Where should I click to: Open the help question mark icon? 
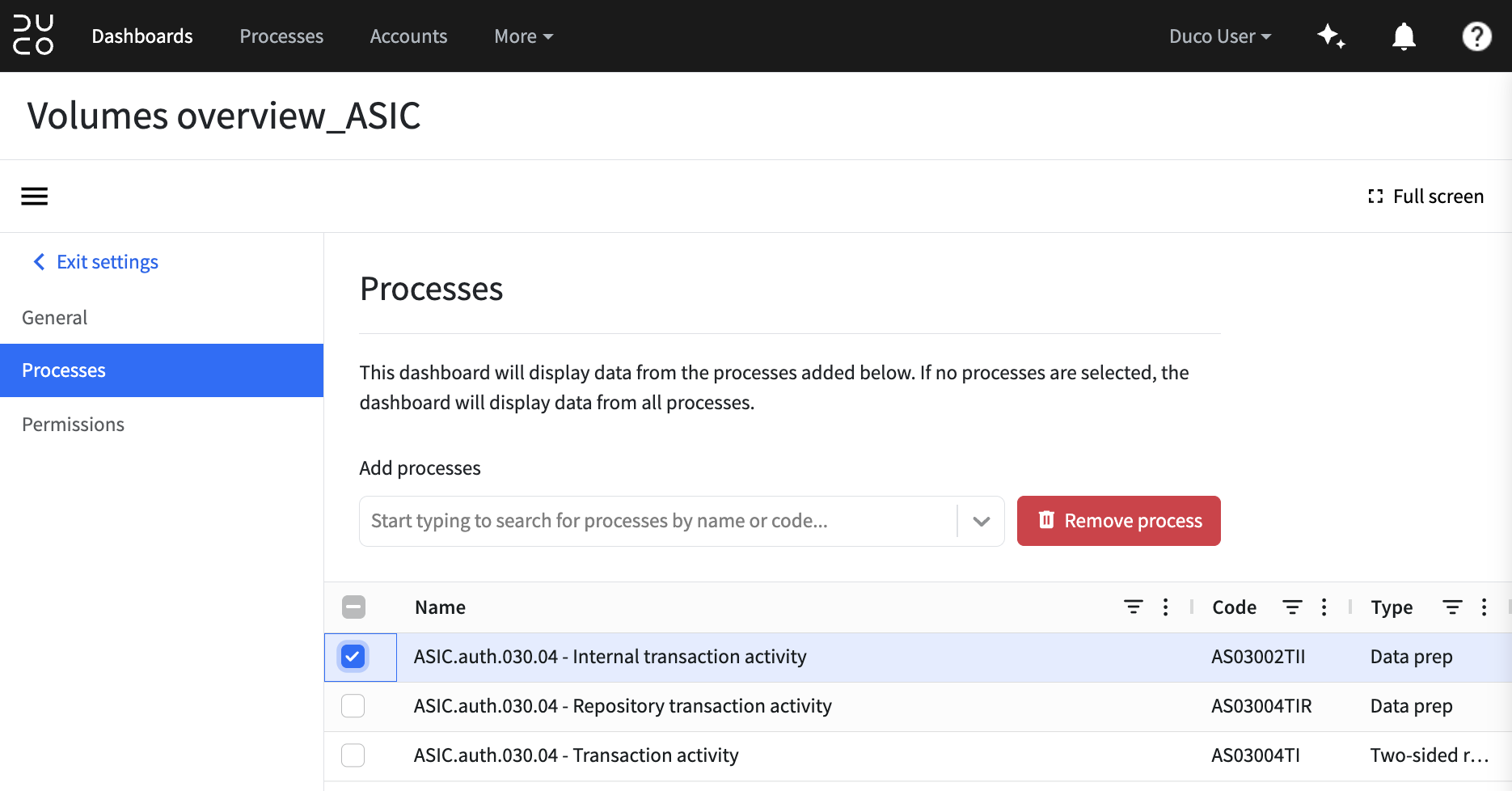pyautogui.click(x=1476, y=36)
